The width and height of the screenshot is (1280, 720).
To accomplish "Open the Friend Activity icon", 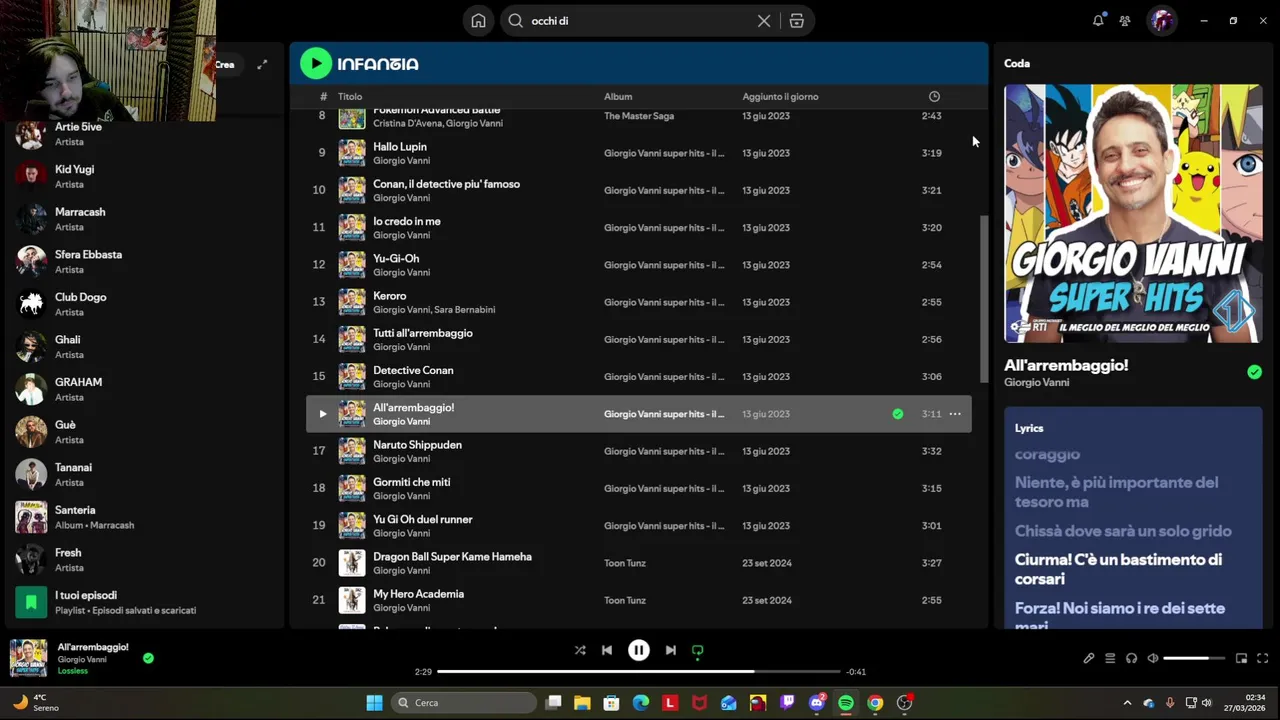I will 1125,20.
